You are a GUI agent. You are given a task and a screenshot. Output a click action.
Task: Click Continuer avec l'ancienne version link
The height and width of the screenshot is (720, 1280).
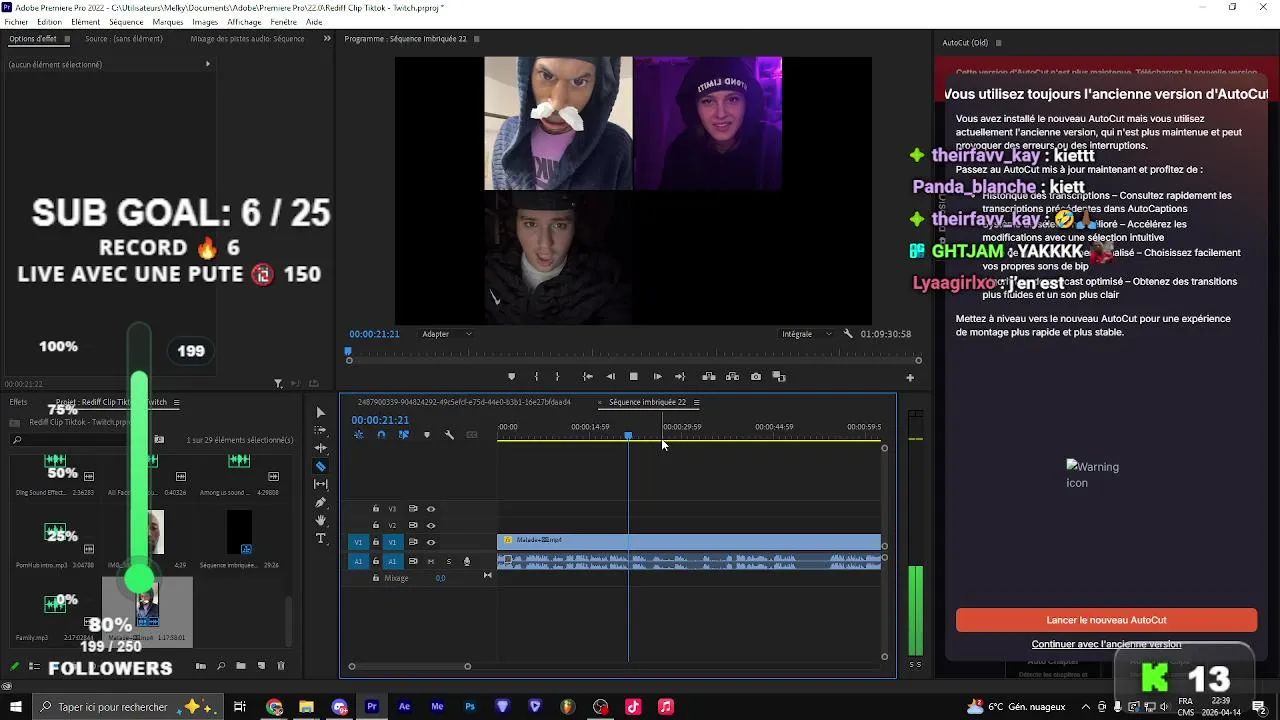tap(1106, 644)
